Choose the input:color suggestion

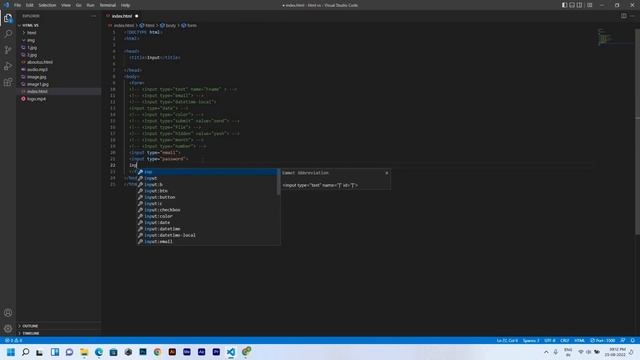coord(207,216)
